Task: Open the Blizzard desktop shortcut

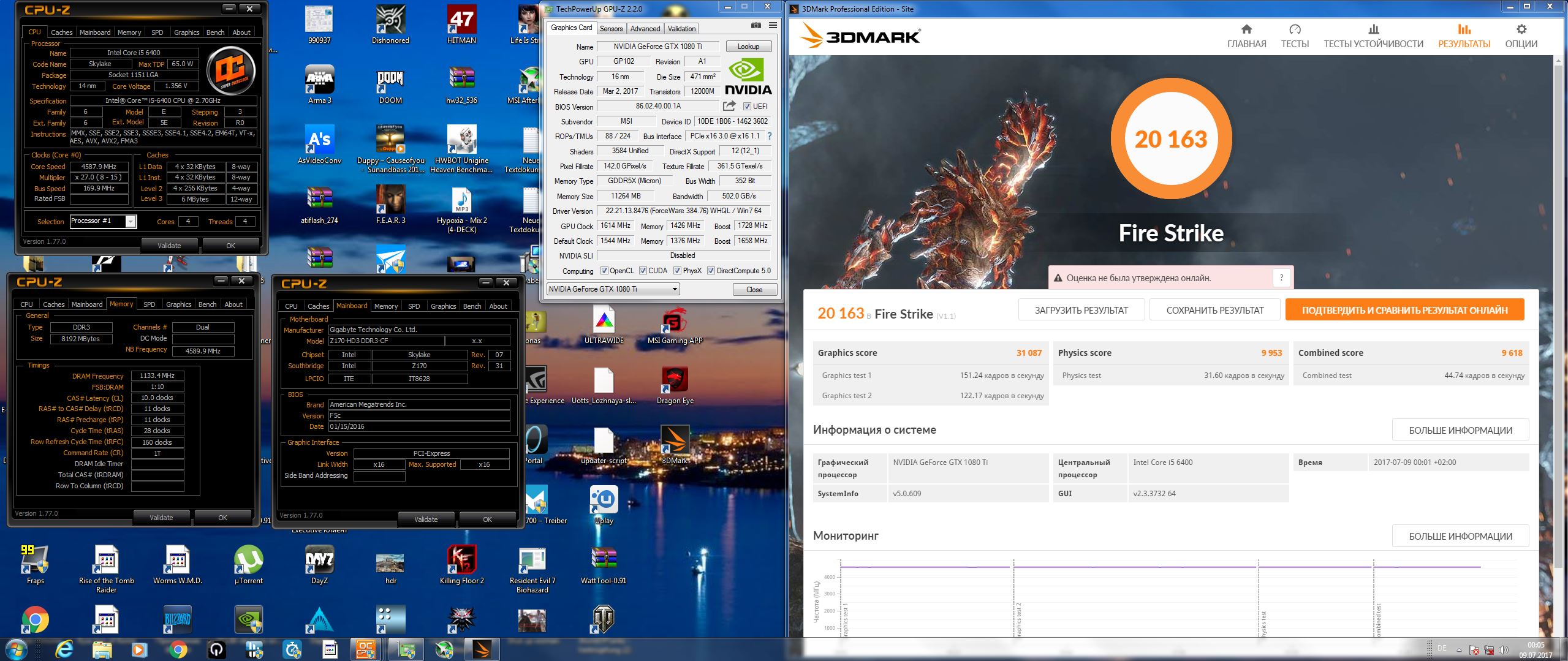Action: coord(177,620)
